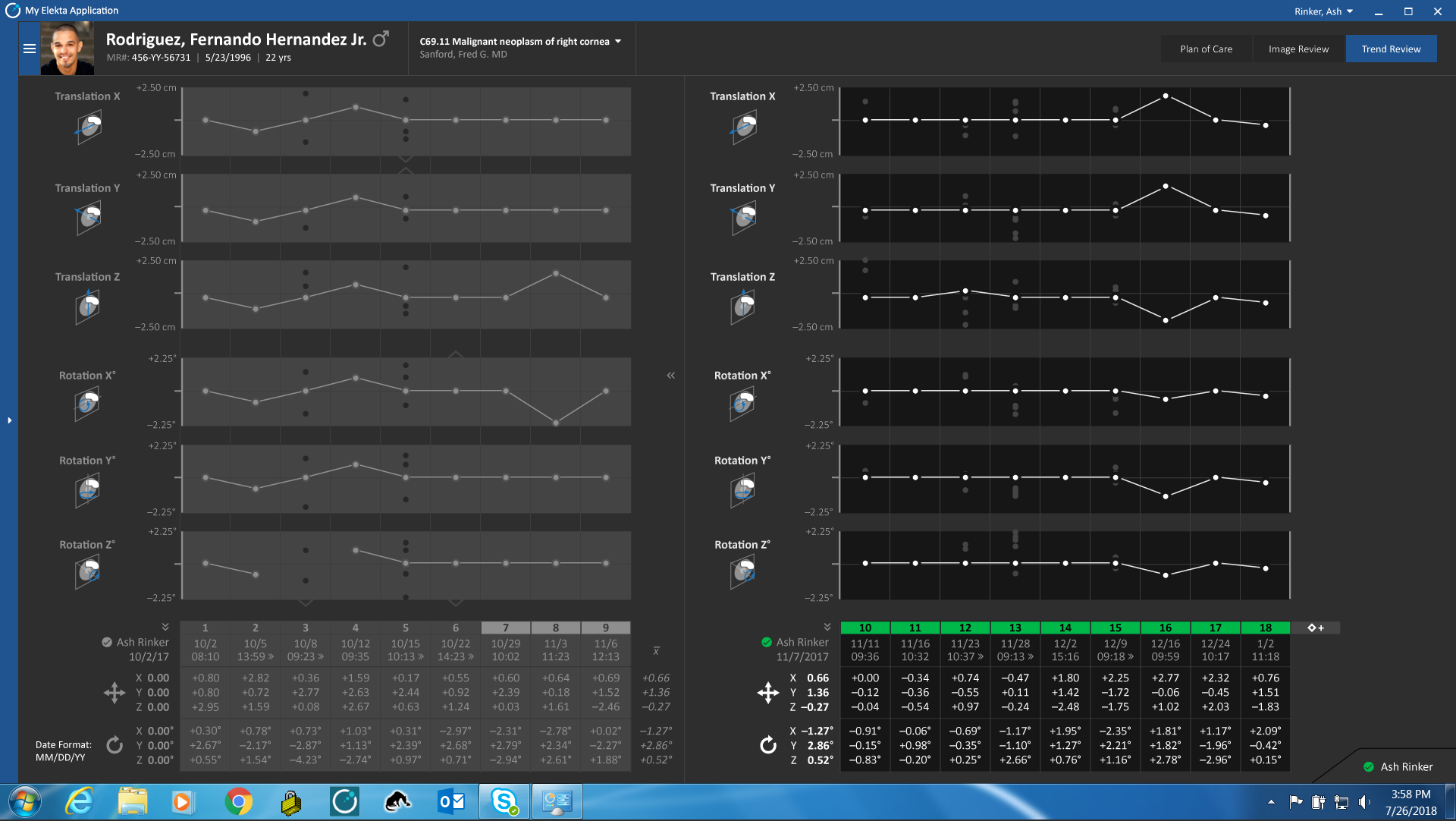The width and height of the screenshot is (1456, 821).
Task: Toggle the green Ash Rinker checkmark on right table
Action: point(767,641)
